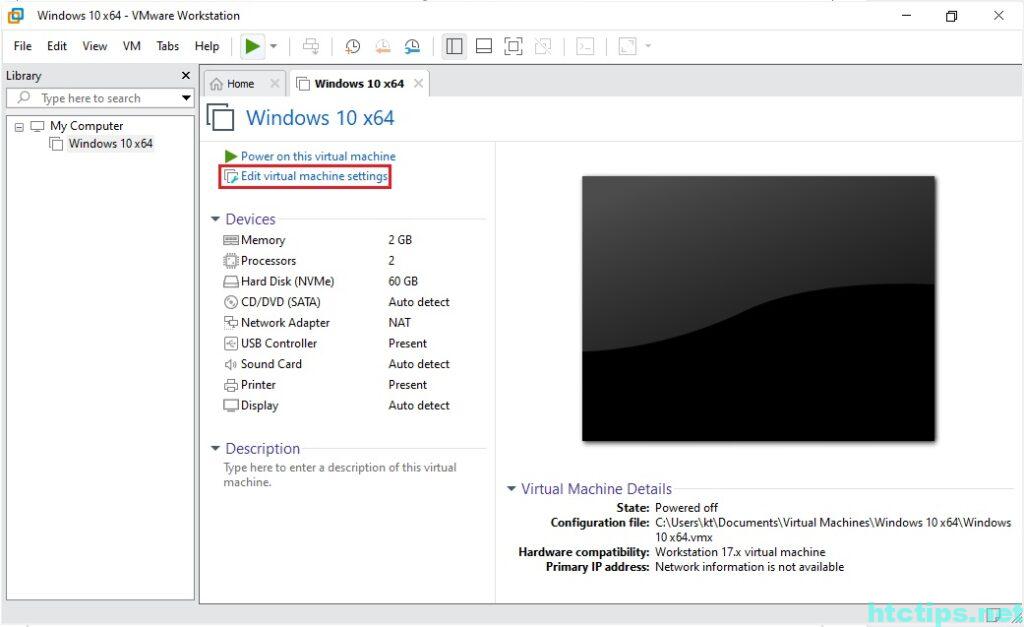Open the power options dropdown arrow
Image resolution: width=1024 pixels, height=627 pixels.
coord(274,46)
